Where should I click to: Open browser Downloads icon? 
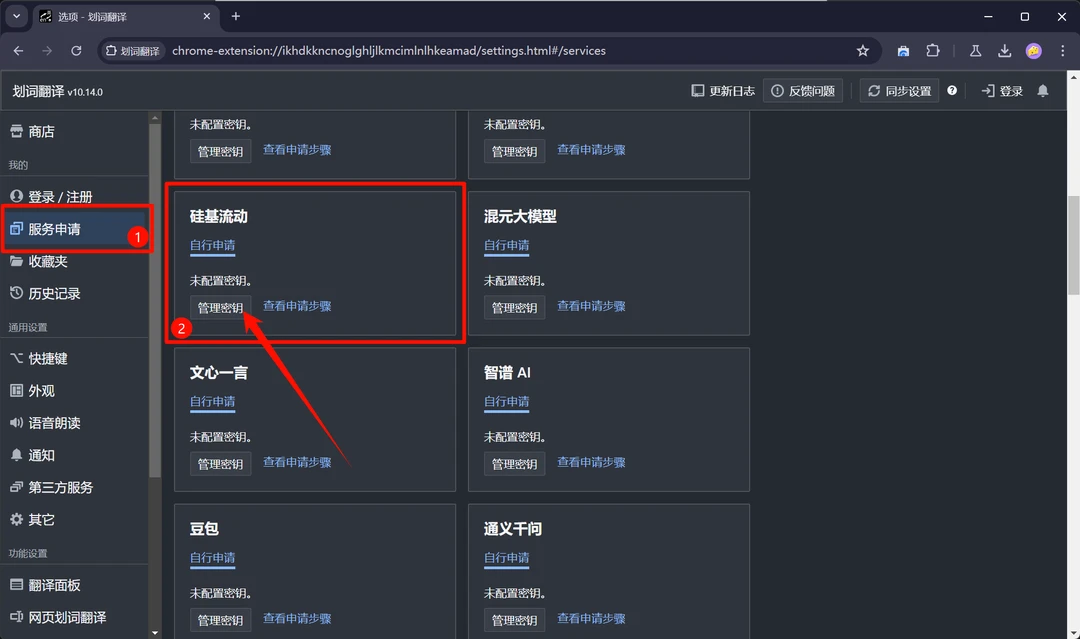1004,51
